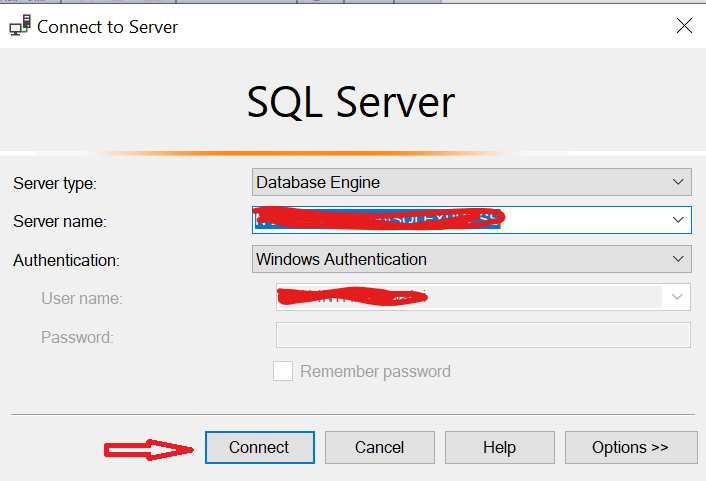Click the "Connect to Server" title text
This screenshot has width=706, height=481.
[107, 27]
